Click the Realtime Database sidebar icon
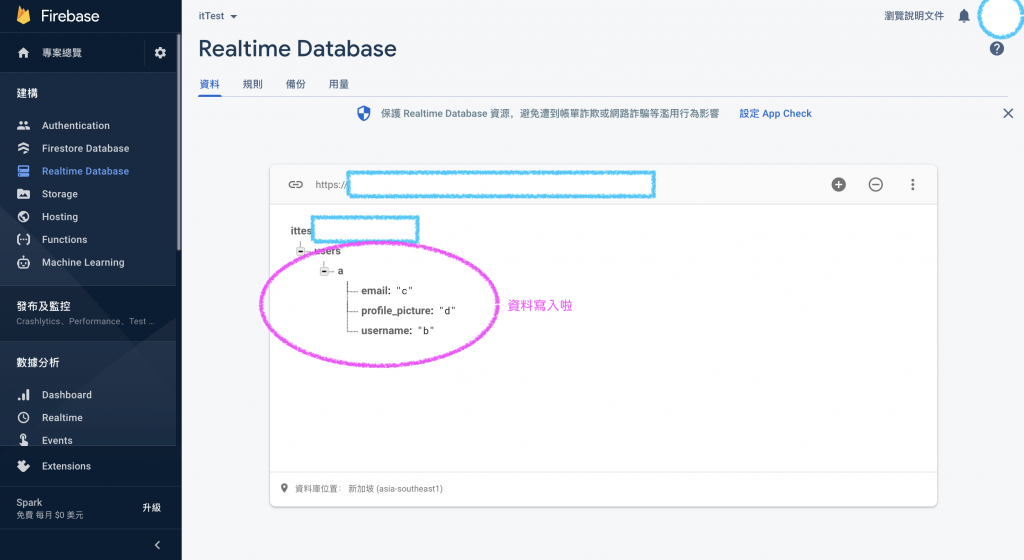 24,171
